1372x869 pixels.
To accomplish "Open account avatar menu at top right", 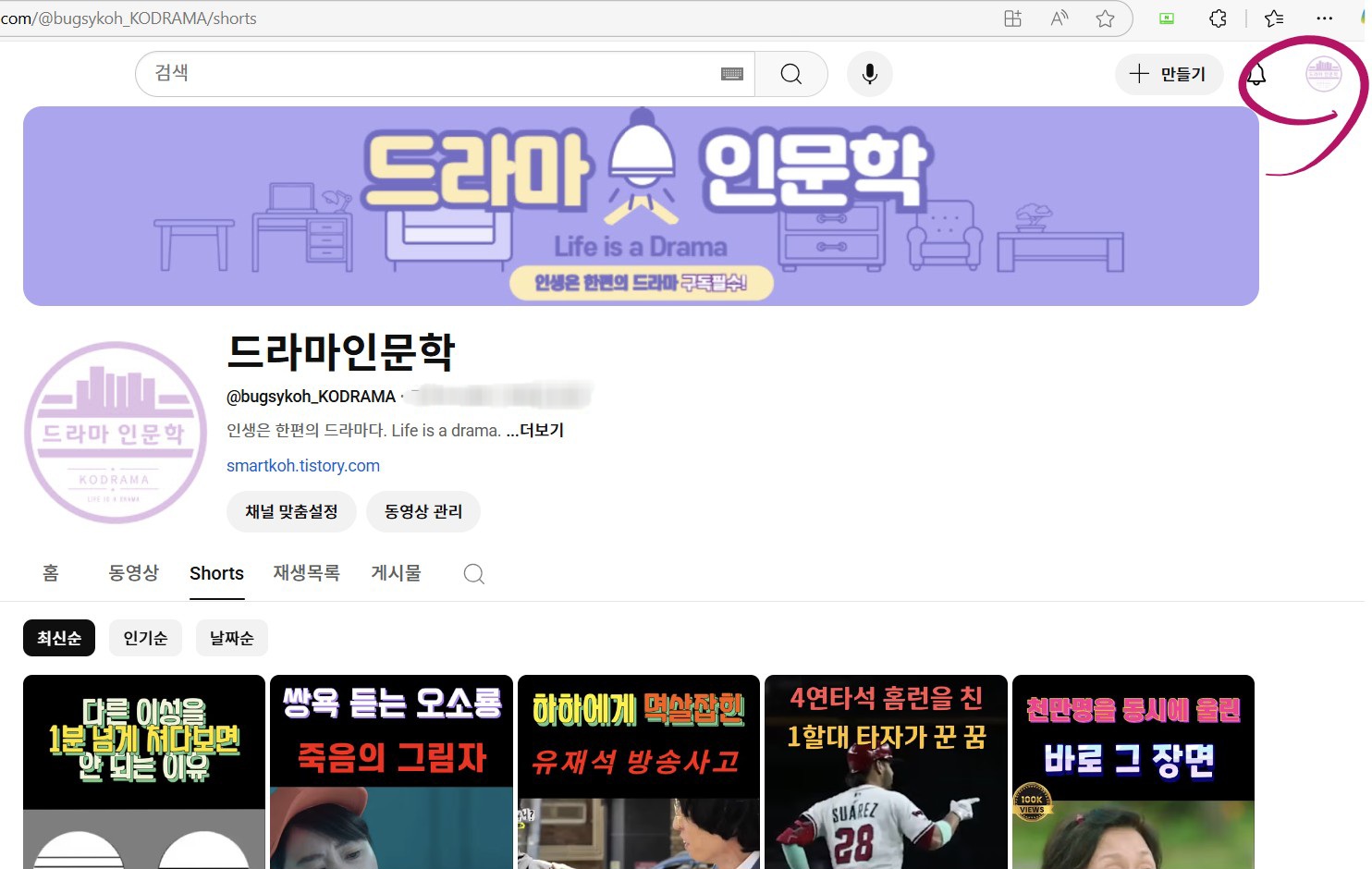I will (x=1323, y=74).
